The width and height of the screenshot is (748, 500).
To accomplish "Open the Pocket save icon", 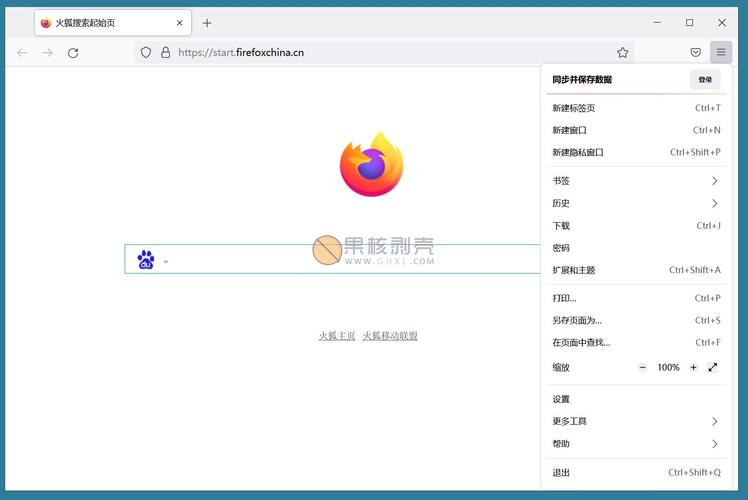I will 695,52.
